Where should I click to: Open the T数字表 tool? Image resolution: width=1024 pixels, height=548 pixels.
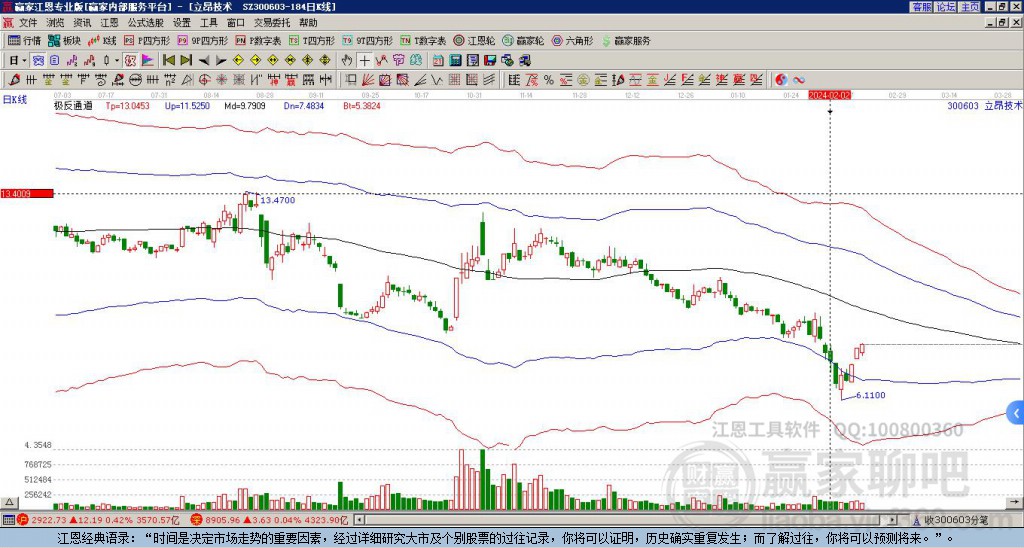click(x=423, y=40)
